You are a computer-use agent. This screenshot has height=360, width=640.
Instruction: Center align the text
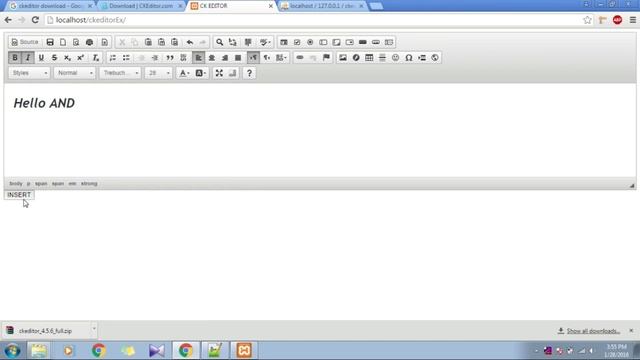(211, 58)
